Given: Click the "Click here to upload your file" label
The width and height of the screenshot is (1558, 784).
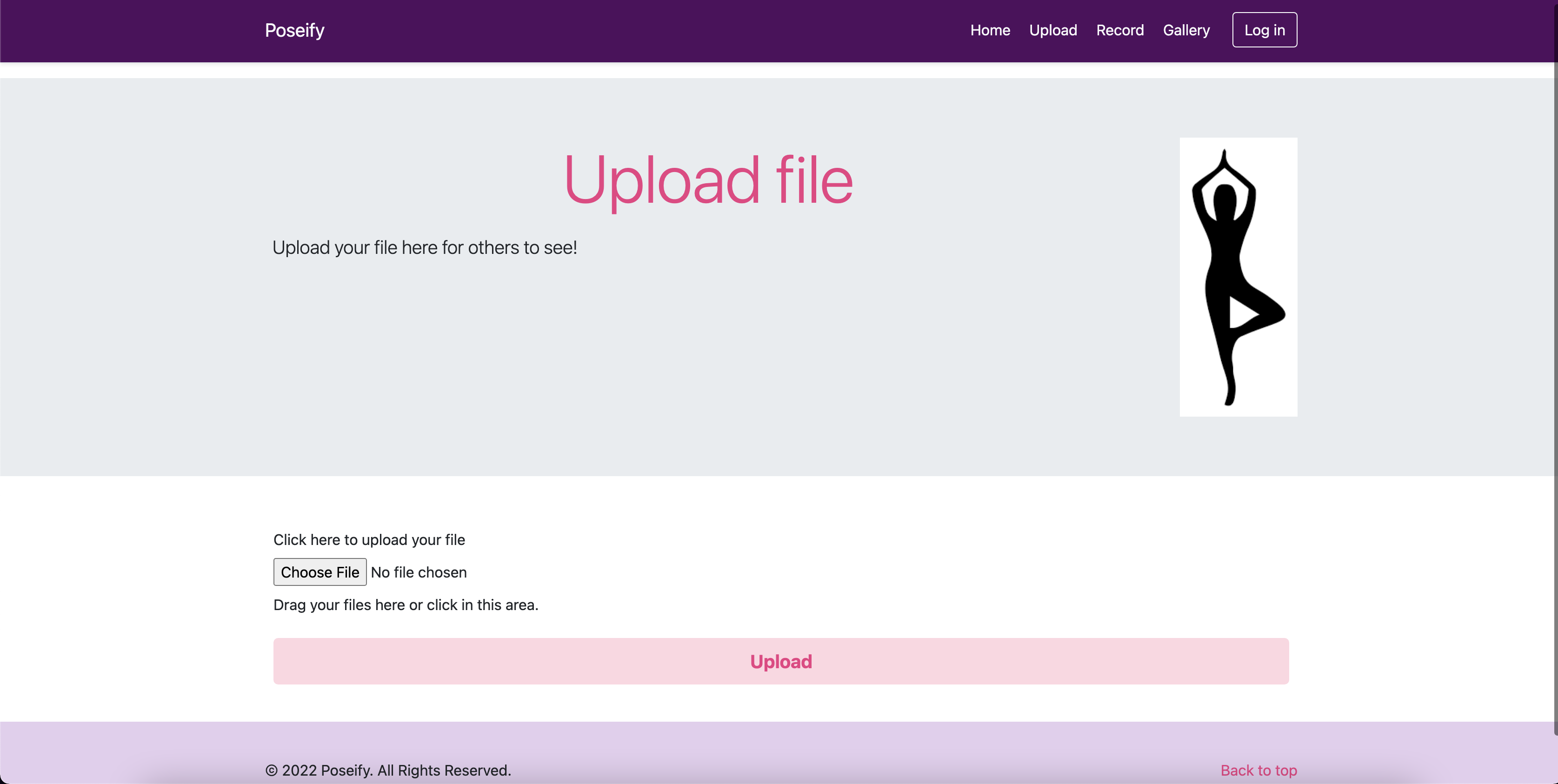Looking at the screenshot, I should [369, 539].
